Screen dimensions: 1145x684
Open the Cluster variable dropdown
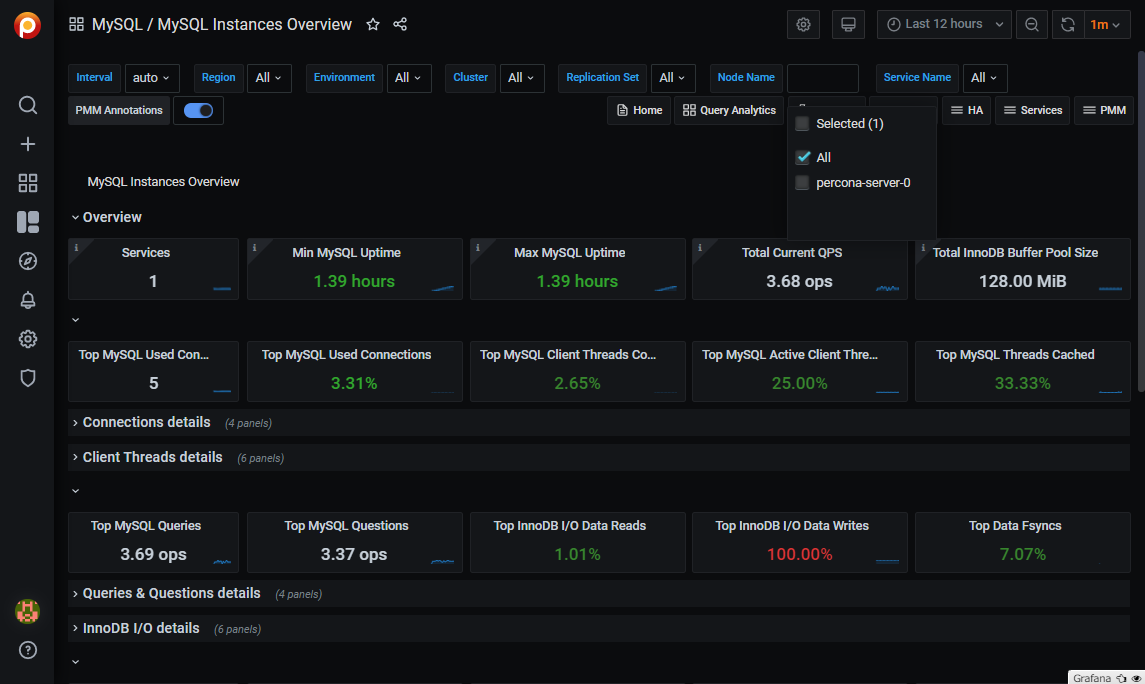(522, 78)
